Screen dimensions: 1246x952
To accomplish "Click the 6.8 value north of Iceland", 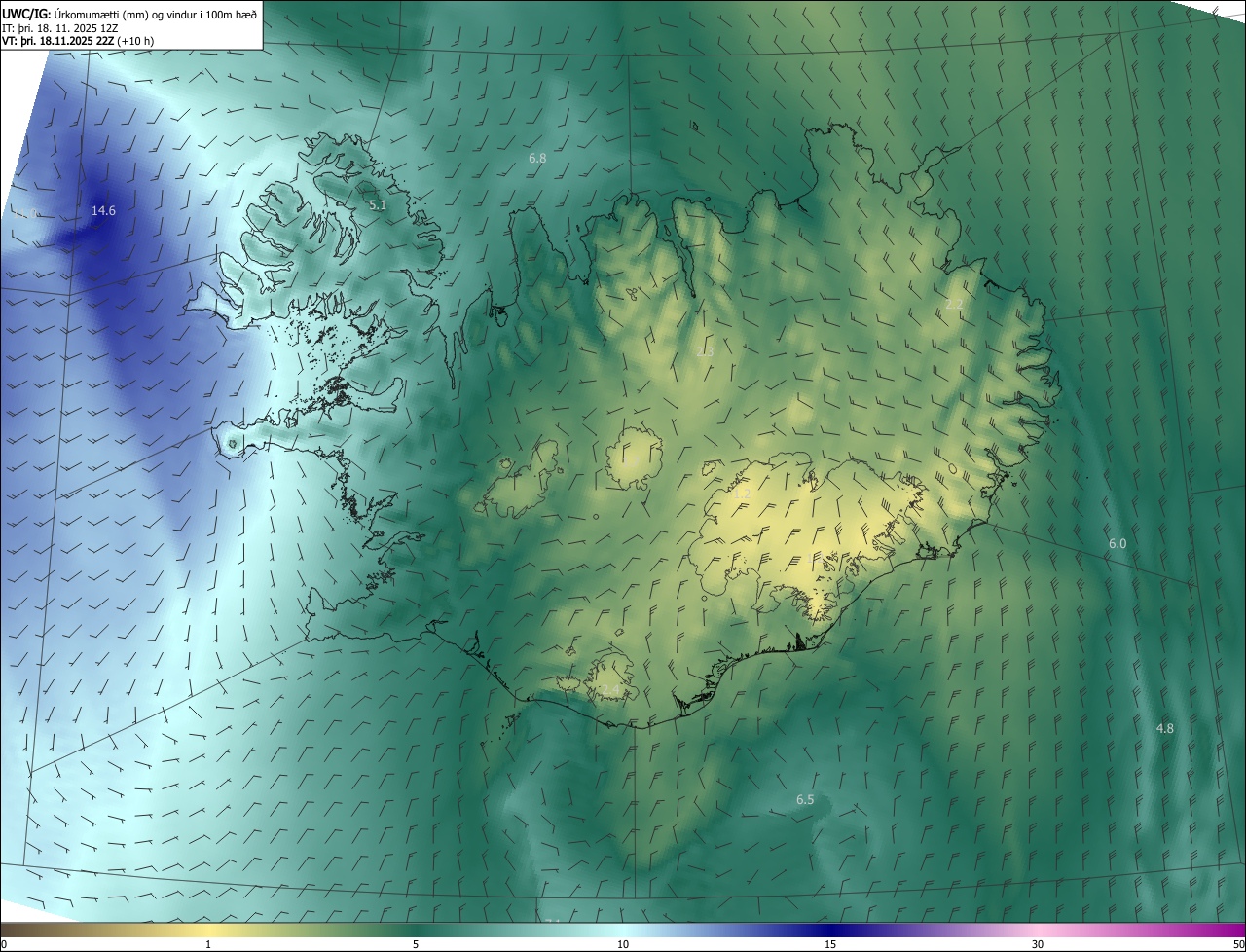I will [x=537, y=158].
